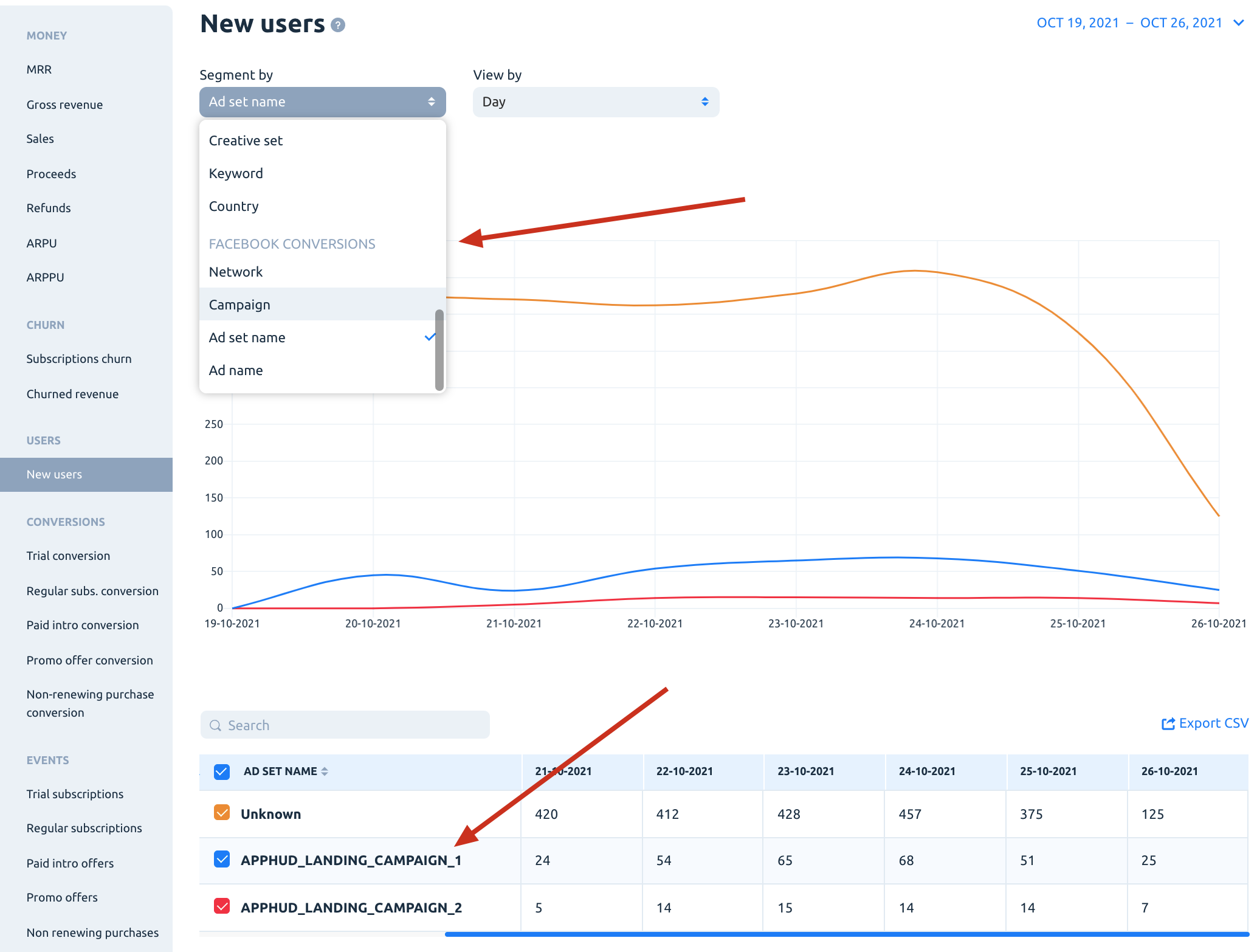The width and height of the screenshot is (1257, 952).
Task: Open Trial conversion in the sidebar
Action: click(x=68, y=556)
